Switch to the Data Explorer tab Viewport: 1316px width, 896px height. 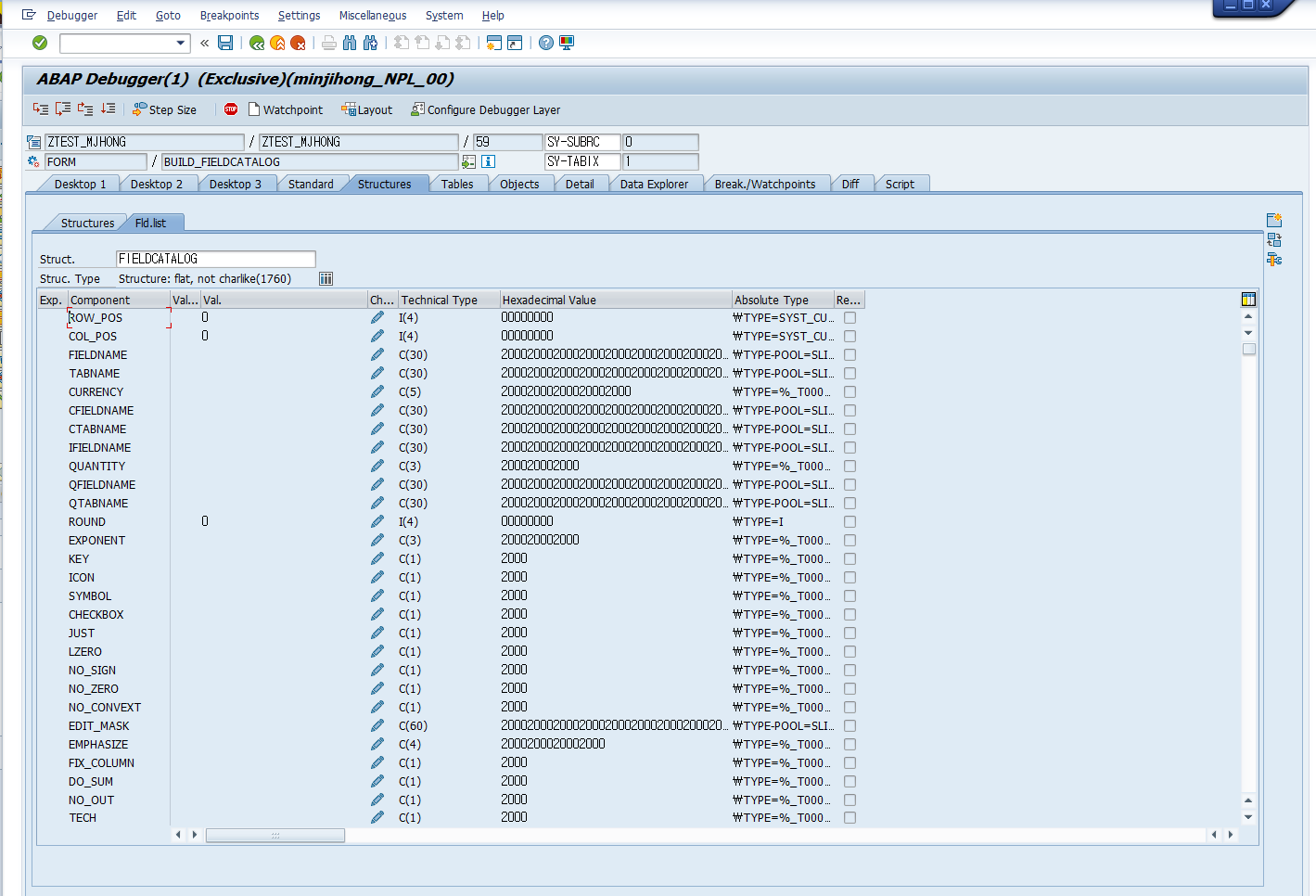click(x=654, y=184)
